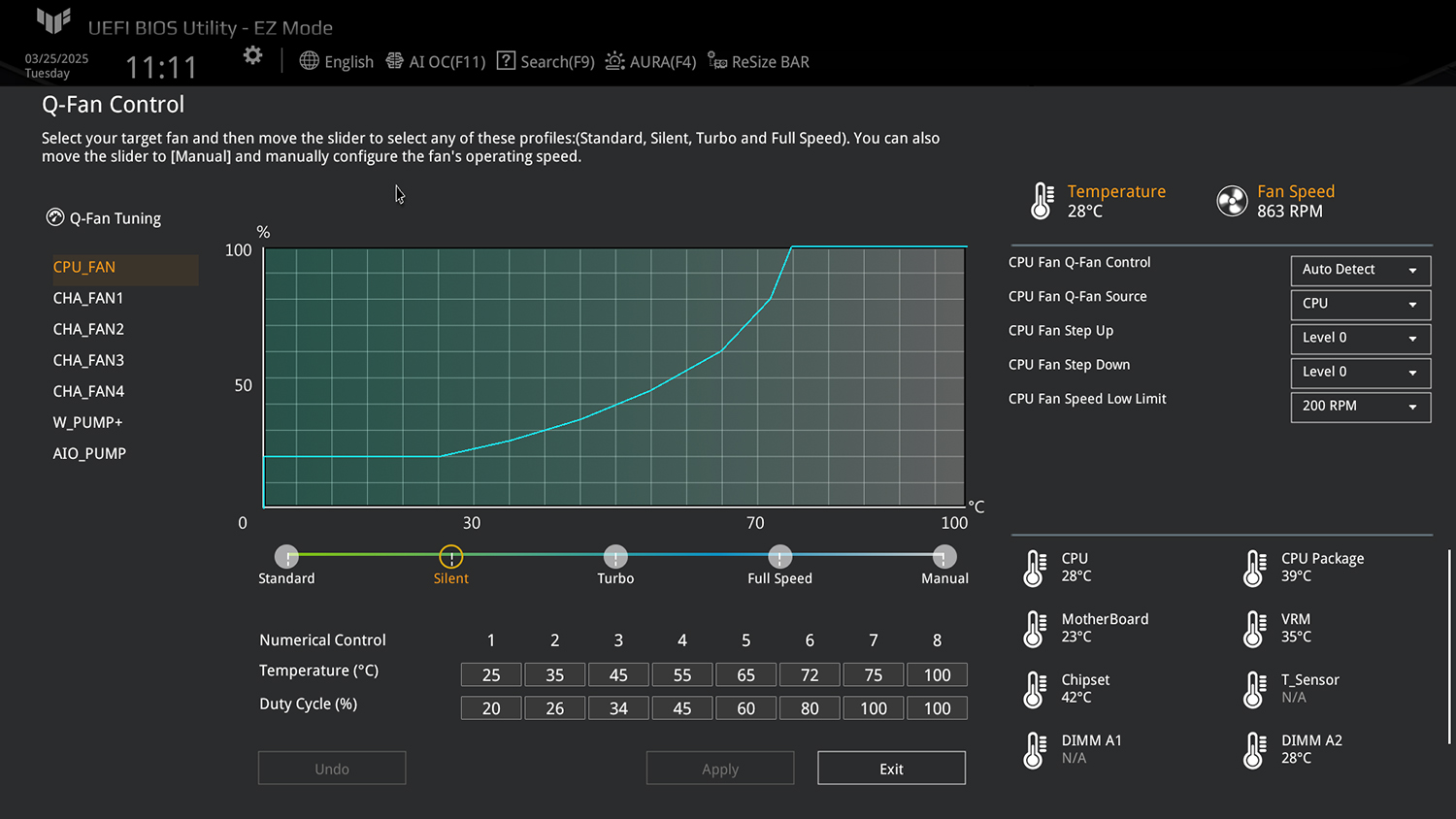Click the Fan Speed fan icon
Screen dimensions: 1456x819
pyautogui.click(x=1232, y=201)
